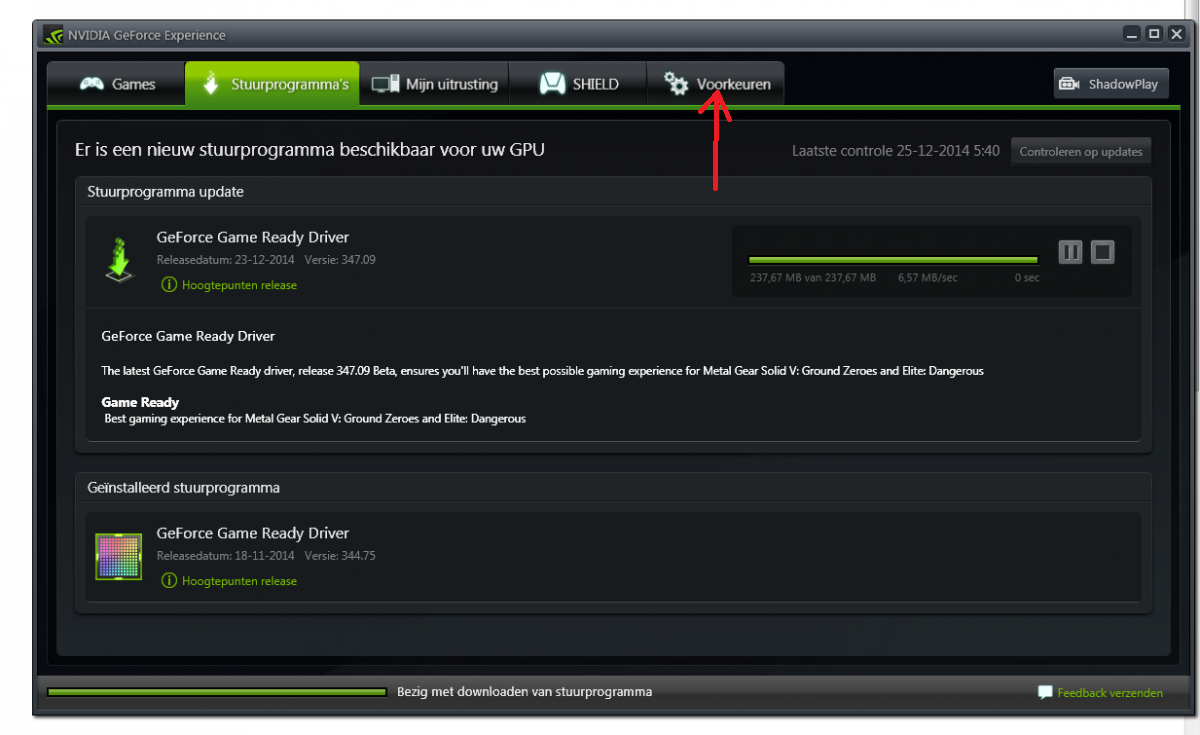Click the info icon beside 347.09 release highlights
1200x735 pixels.
(169, 285)
